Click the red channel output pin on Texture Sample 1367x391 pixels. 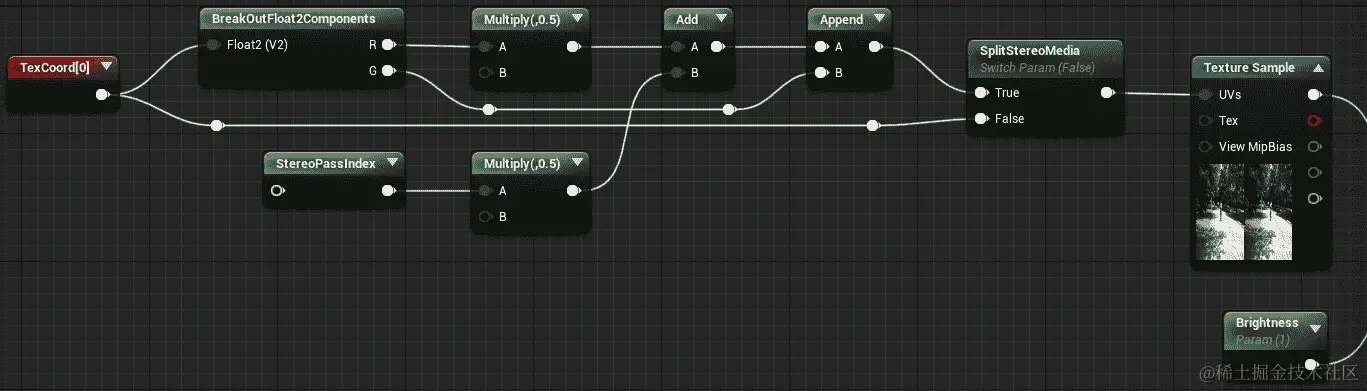[1314, 121]
